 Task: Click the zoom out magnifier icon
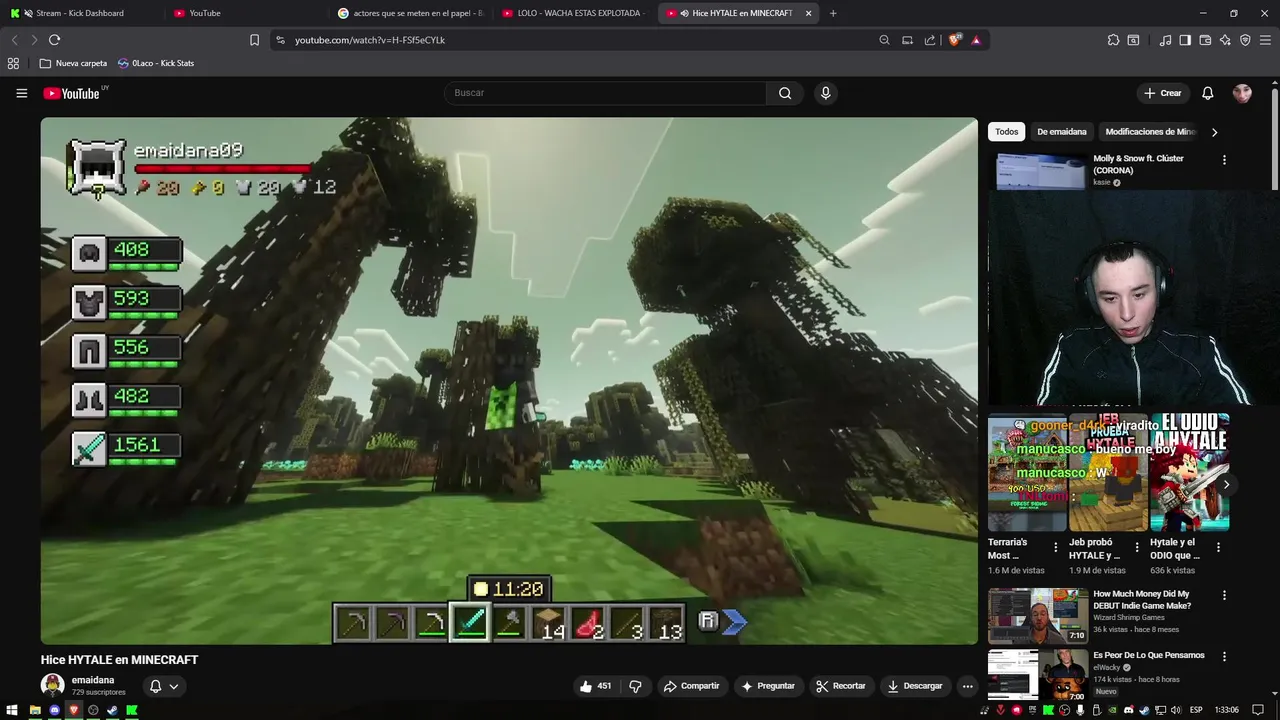[884, 40]
